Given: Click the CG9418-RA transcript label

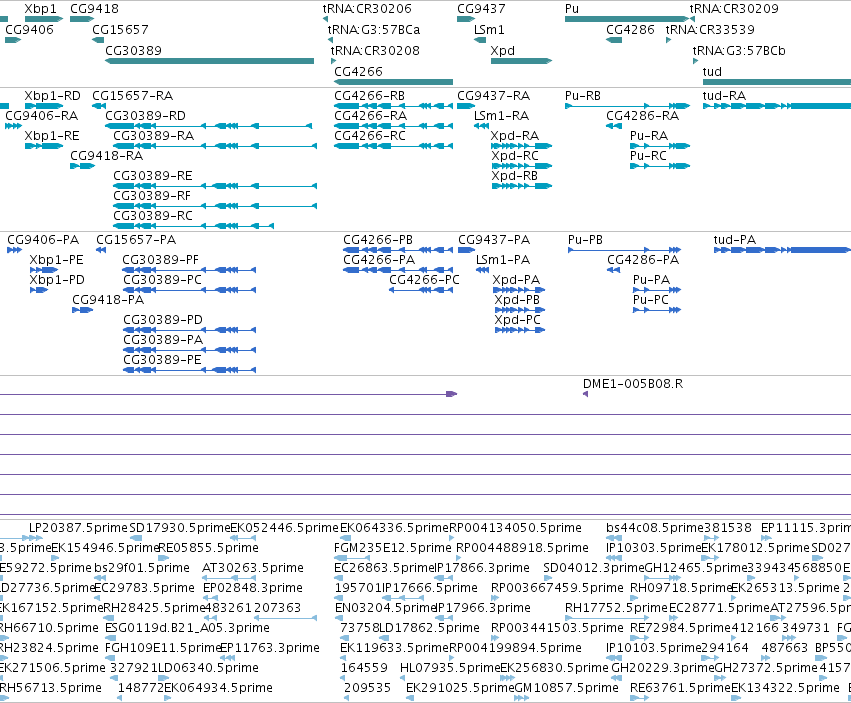Looking at the screenshot, I should point(106,156).
